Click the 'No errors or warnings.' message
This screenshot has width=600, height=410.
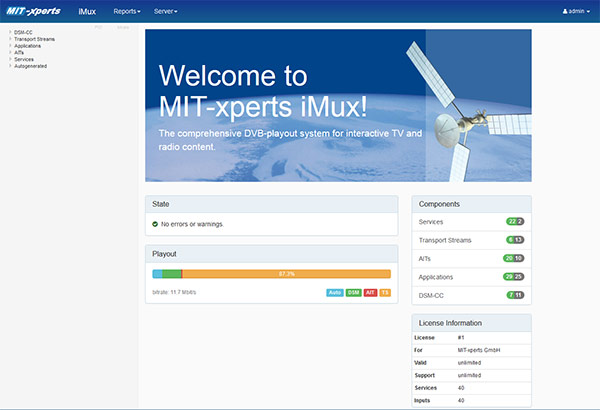pyautogui.click(x=192, y=224)
